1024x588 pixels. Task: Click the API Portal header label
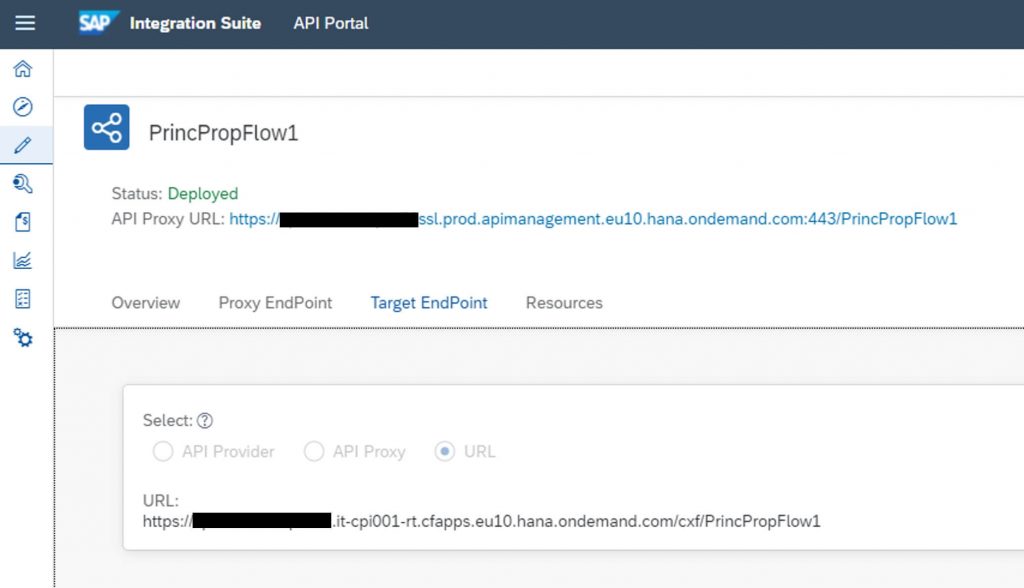(x=330, y=24)
